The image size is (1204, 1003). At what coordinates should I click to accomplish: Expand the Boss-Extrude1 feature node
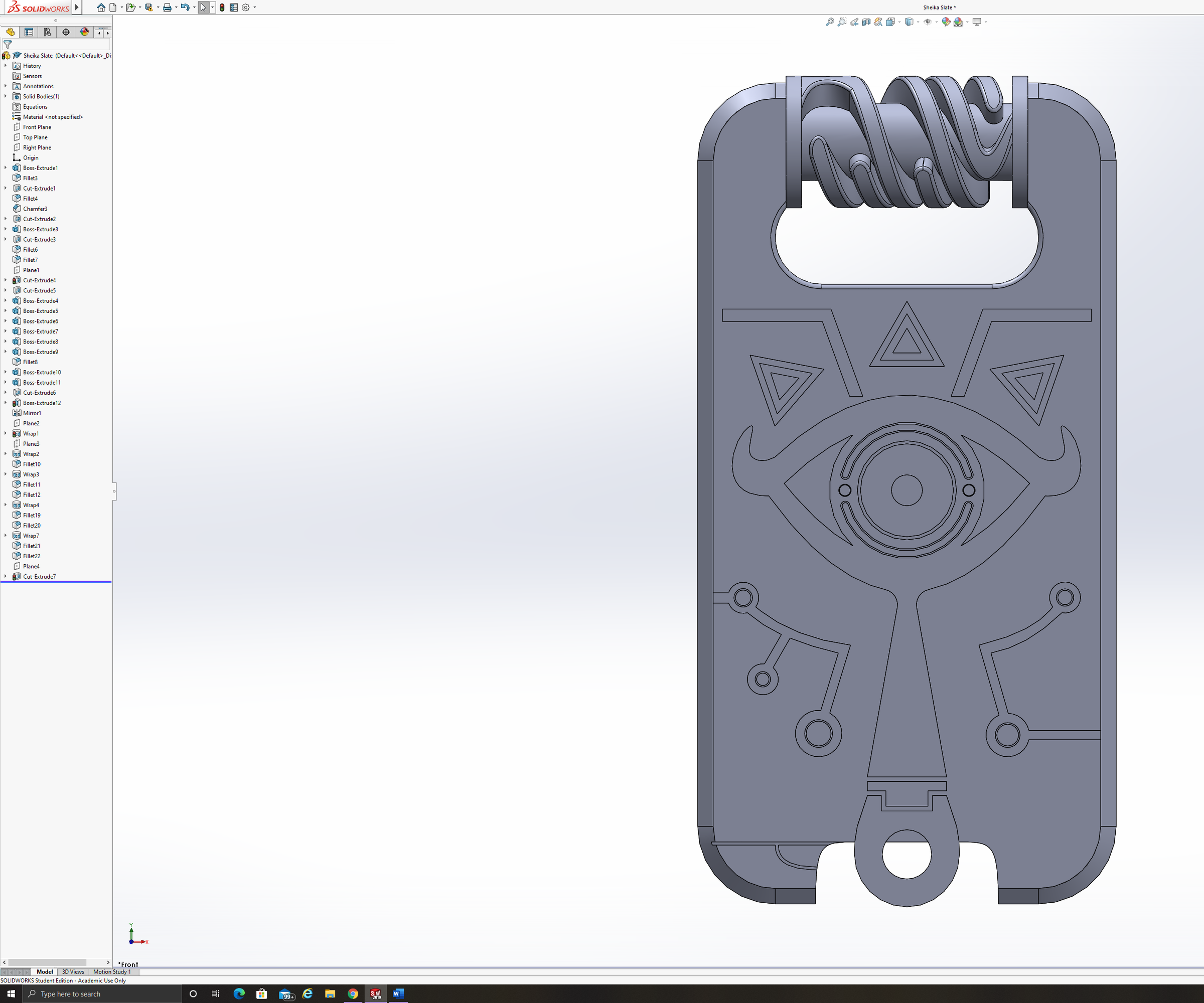(6, 168)
